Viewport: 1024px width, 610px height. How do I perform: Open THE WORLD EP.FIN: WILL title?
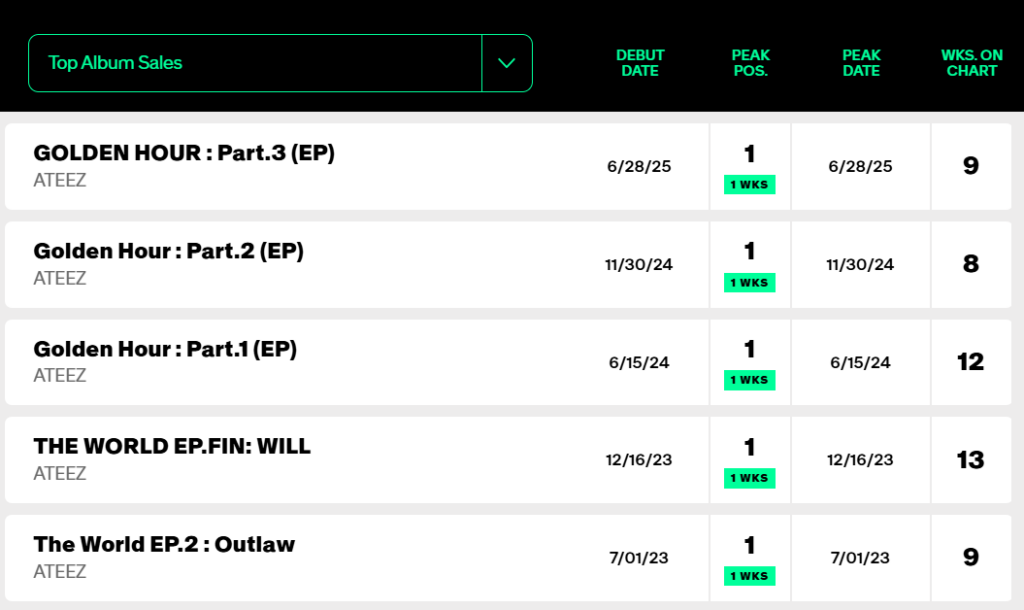tap(172, 447)
